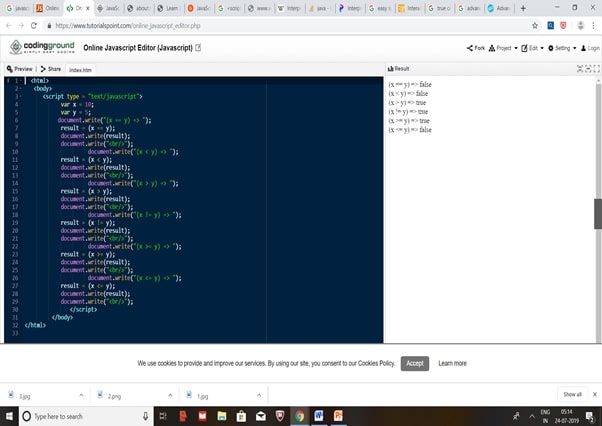Image resolution: width=602 pixels, height=426 pixels.
Task: Share the code snippet
Action: coord(51,69)
